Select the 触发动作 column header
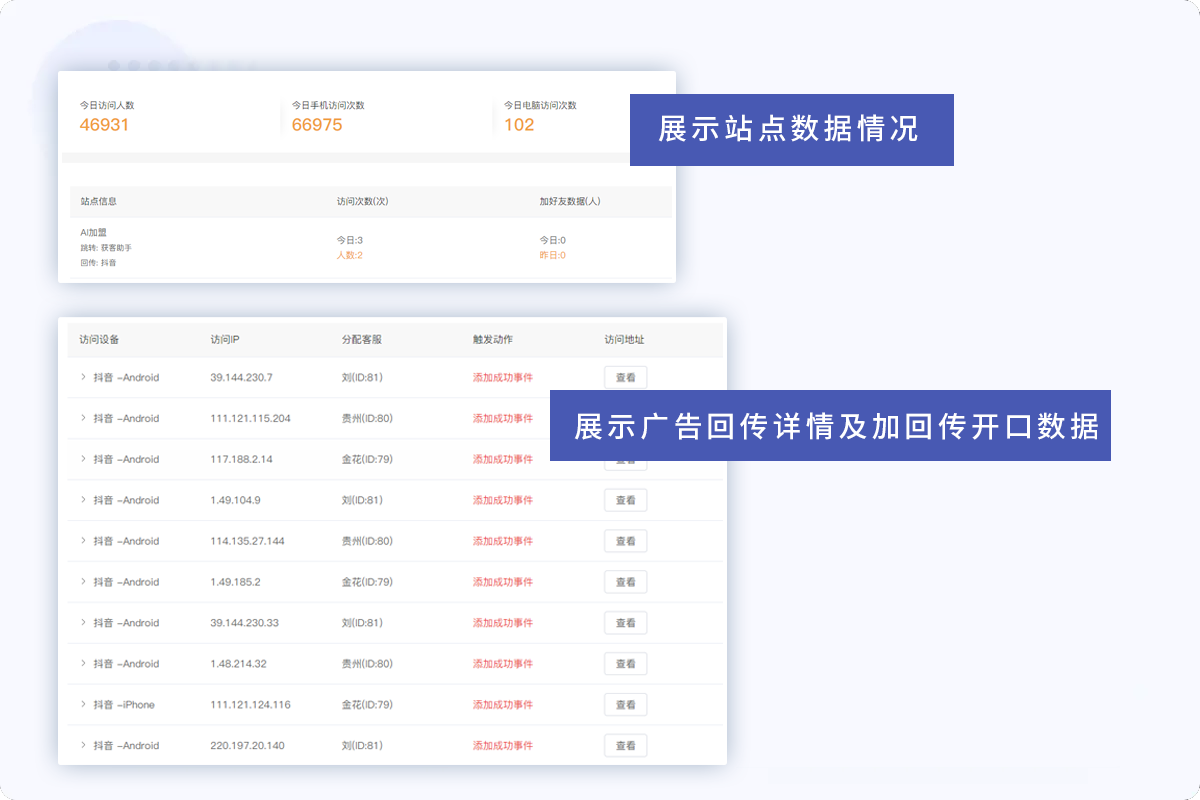The image size is (1200, 800). pos(492,340)
